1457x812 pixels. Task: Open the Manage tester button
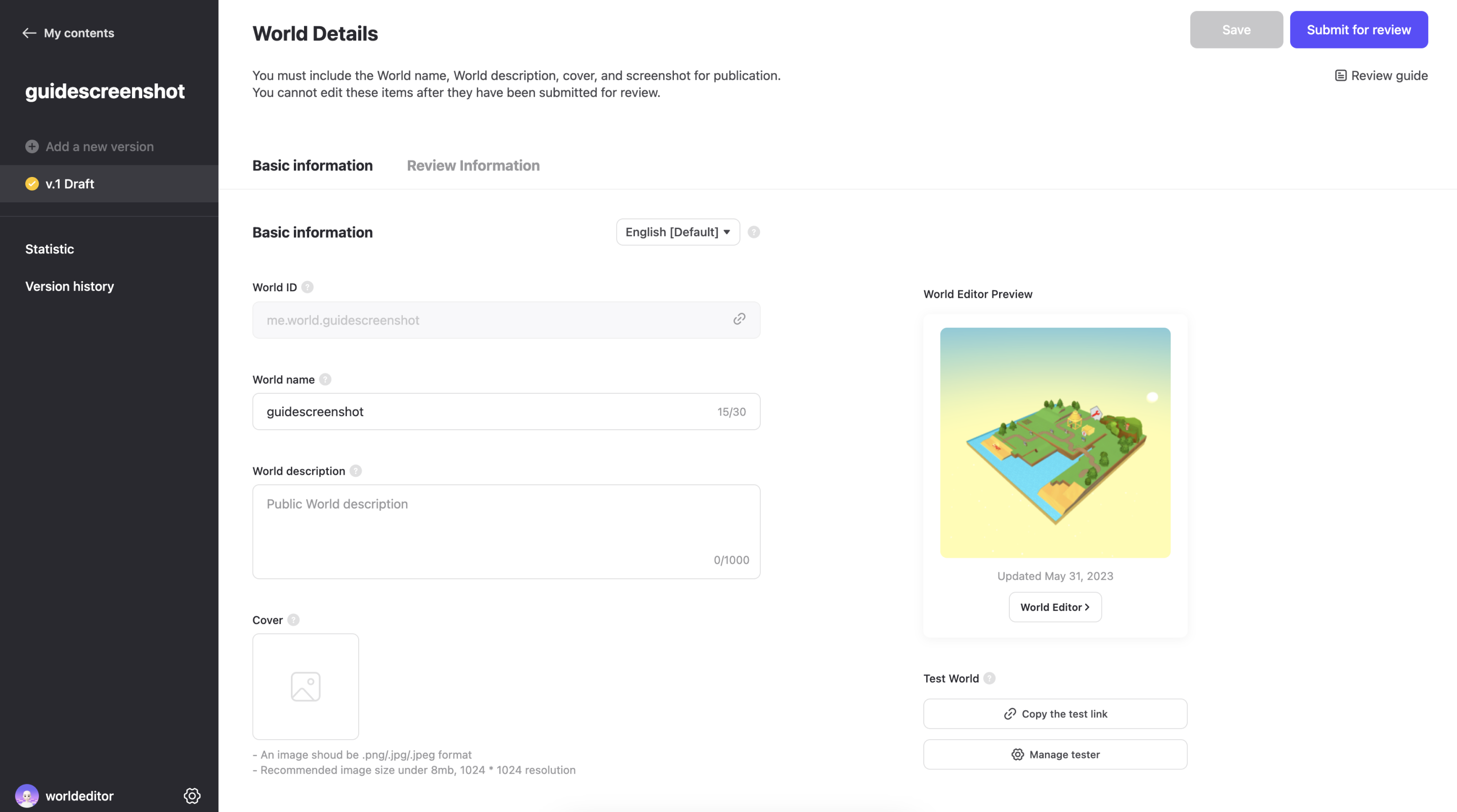[x=1055, y=754]
